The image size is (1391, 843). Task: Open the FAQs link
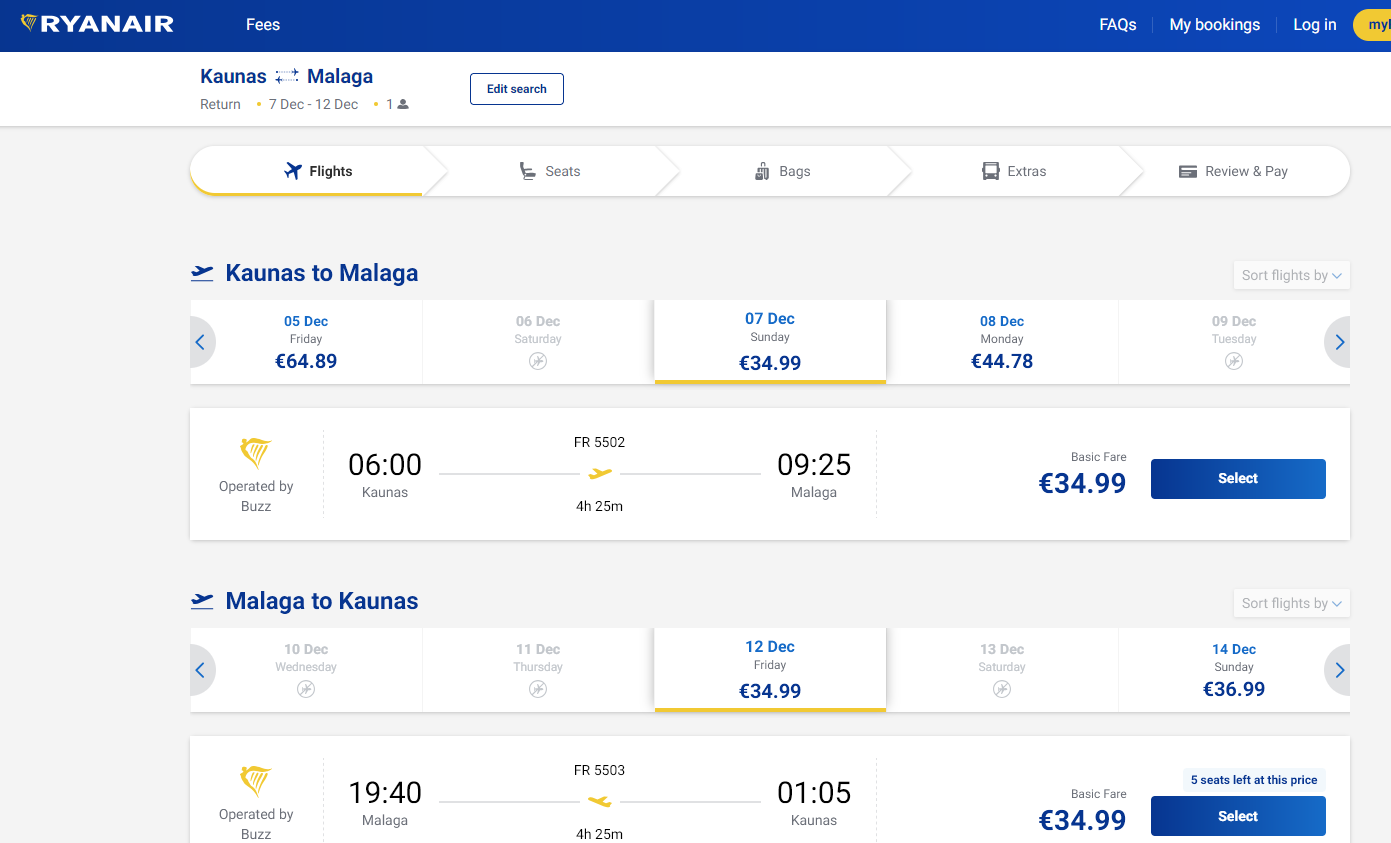coord(1117,25)
